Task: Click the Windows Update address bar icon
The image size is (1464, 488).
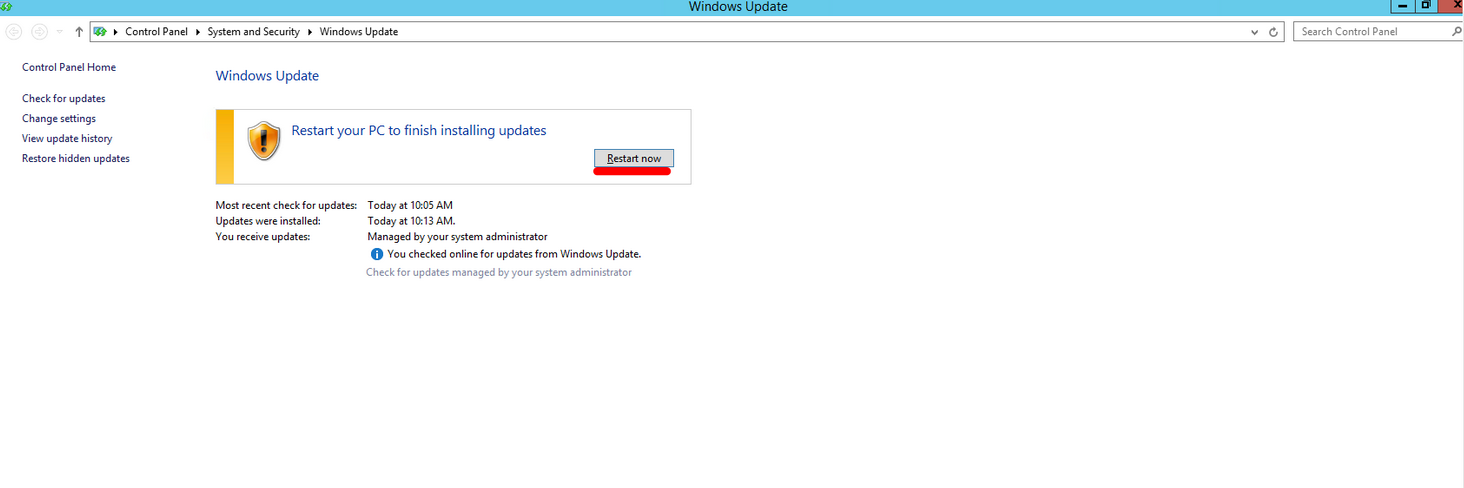Action: tap(100, 32)
